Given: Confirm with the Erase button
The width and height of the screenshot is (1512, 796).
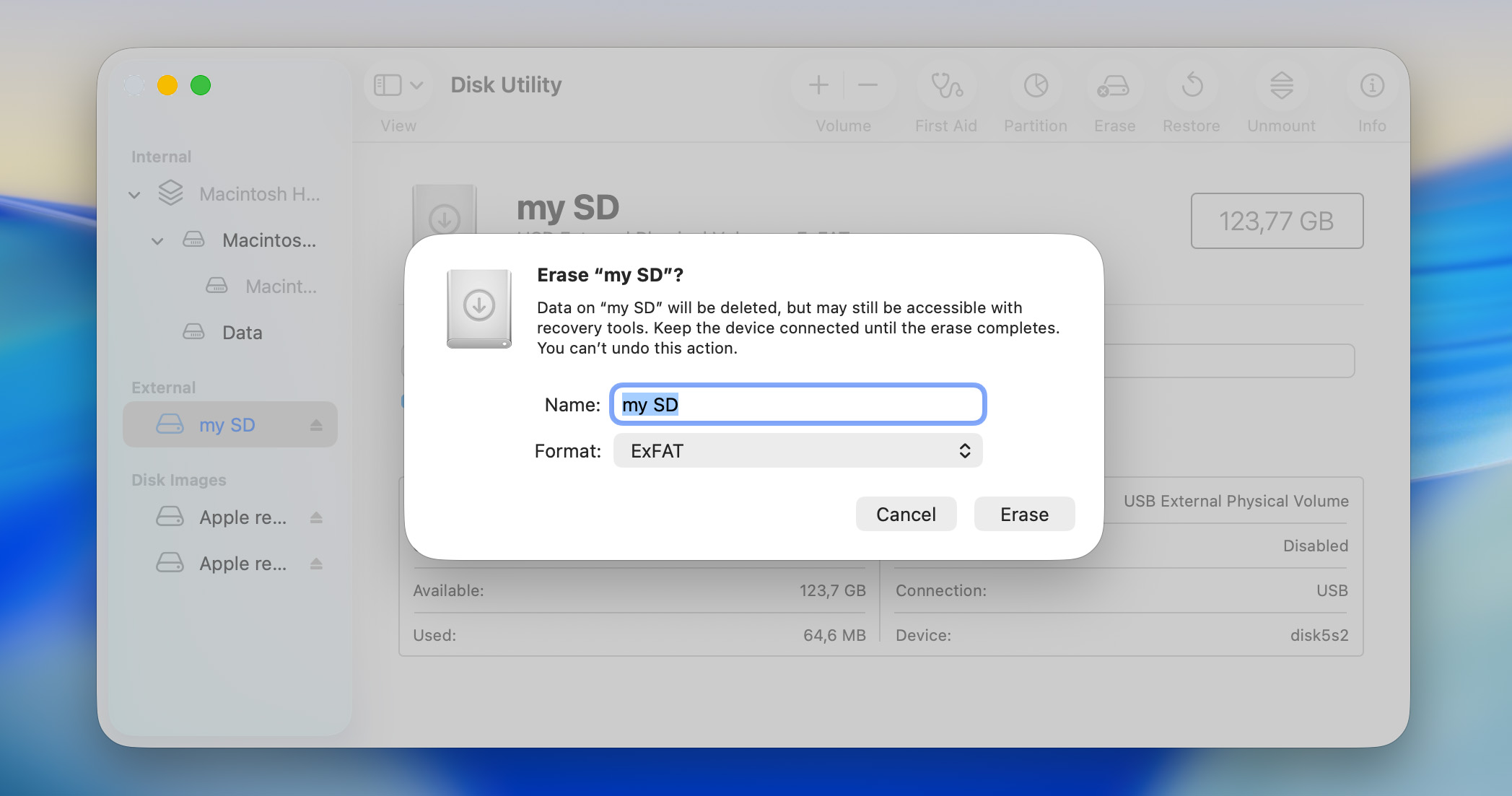Looking at the screenshot, I should pyautogui.click(x=1024, y=514).
